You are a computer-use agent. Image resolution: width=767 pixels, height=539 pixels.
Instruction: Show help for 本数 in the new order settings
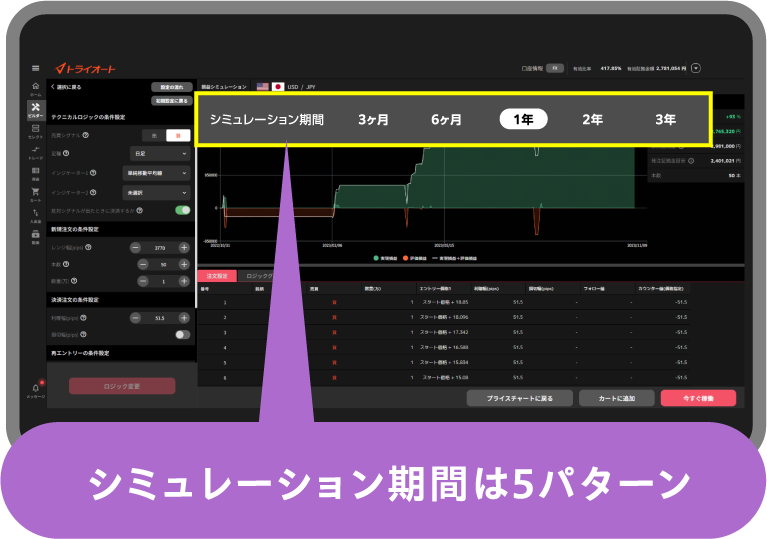[x=66, y=264]
